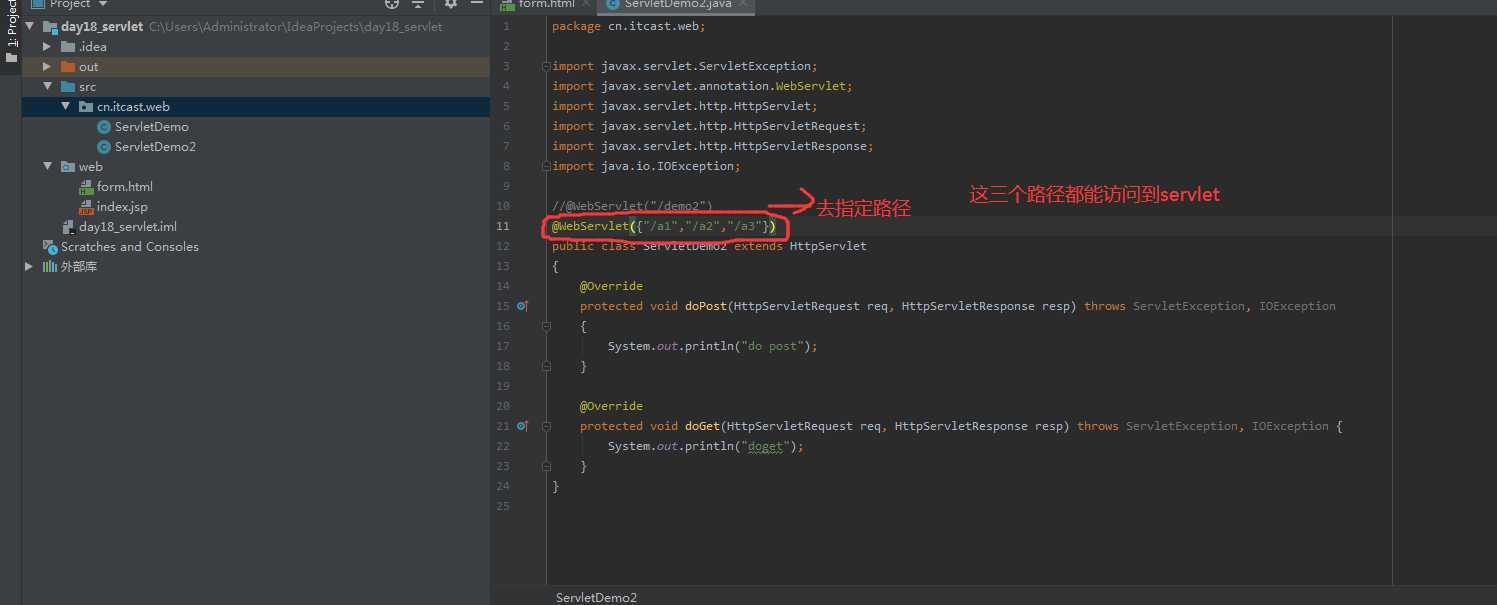Click the Scratches and Consoles icon
Screen dimensions: 1497x605
coord(50,247)
